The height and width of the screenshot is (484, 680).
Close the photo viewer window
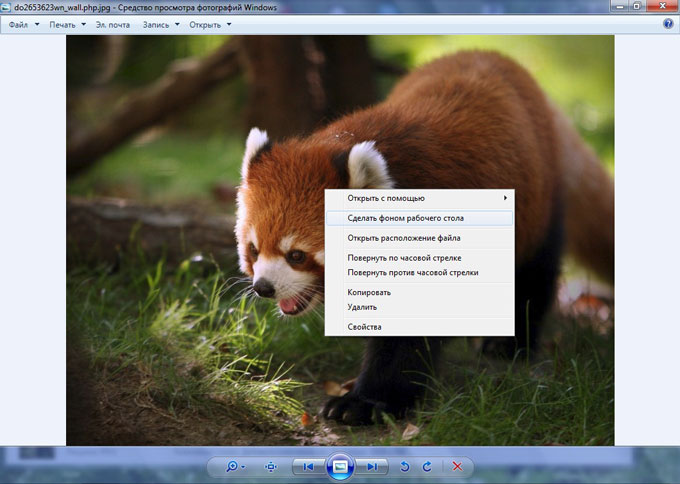pos(663,6)
